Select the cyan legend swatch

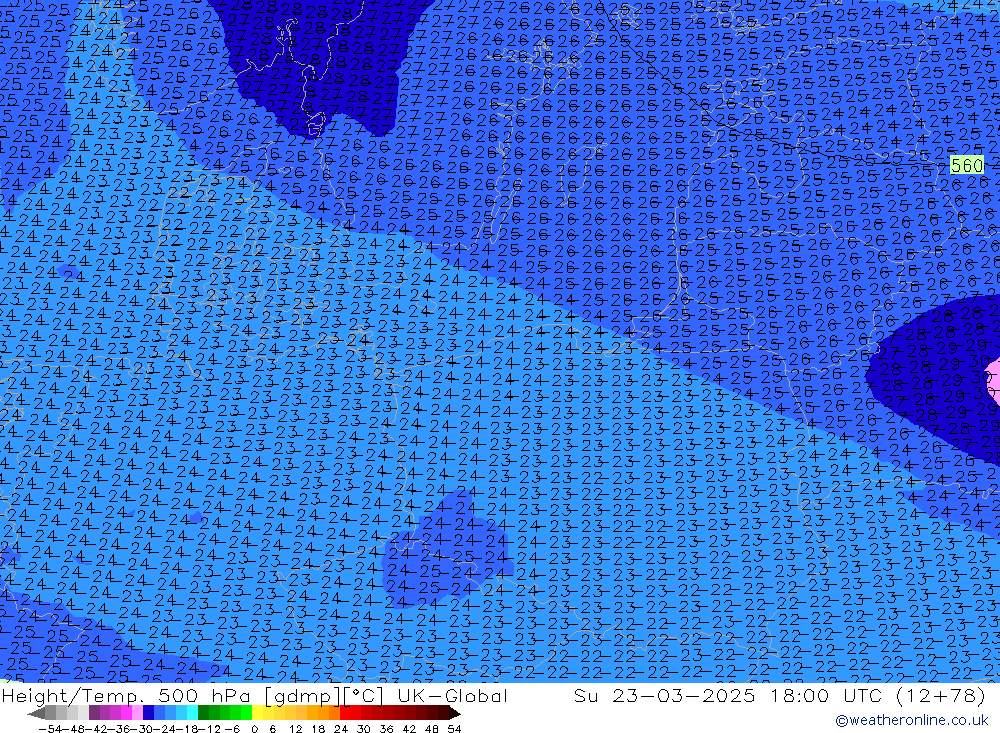pos(192,713)
